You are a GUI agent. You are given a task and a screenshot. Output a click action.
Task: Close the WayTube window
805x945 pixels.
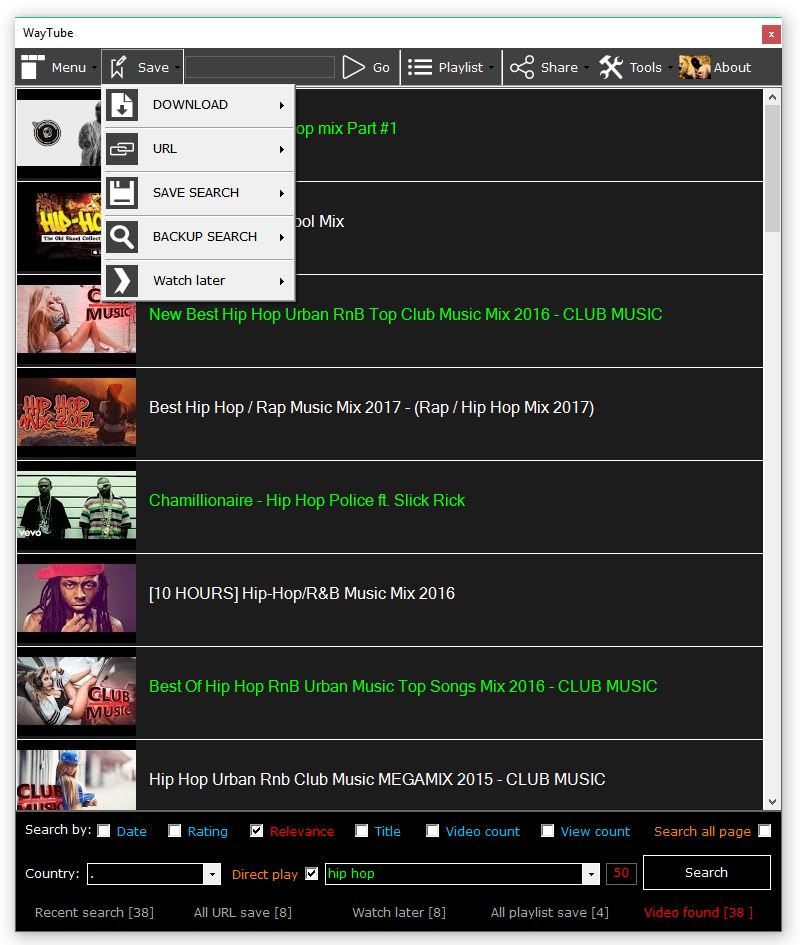(771, 34)
